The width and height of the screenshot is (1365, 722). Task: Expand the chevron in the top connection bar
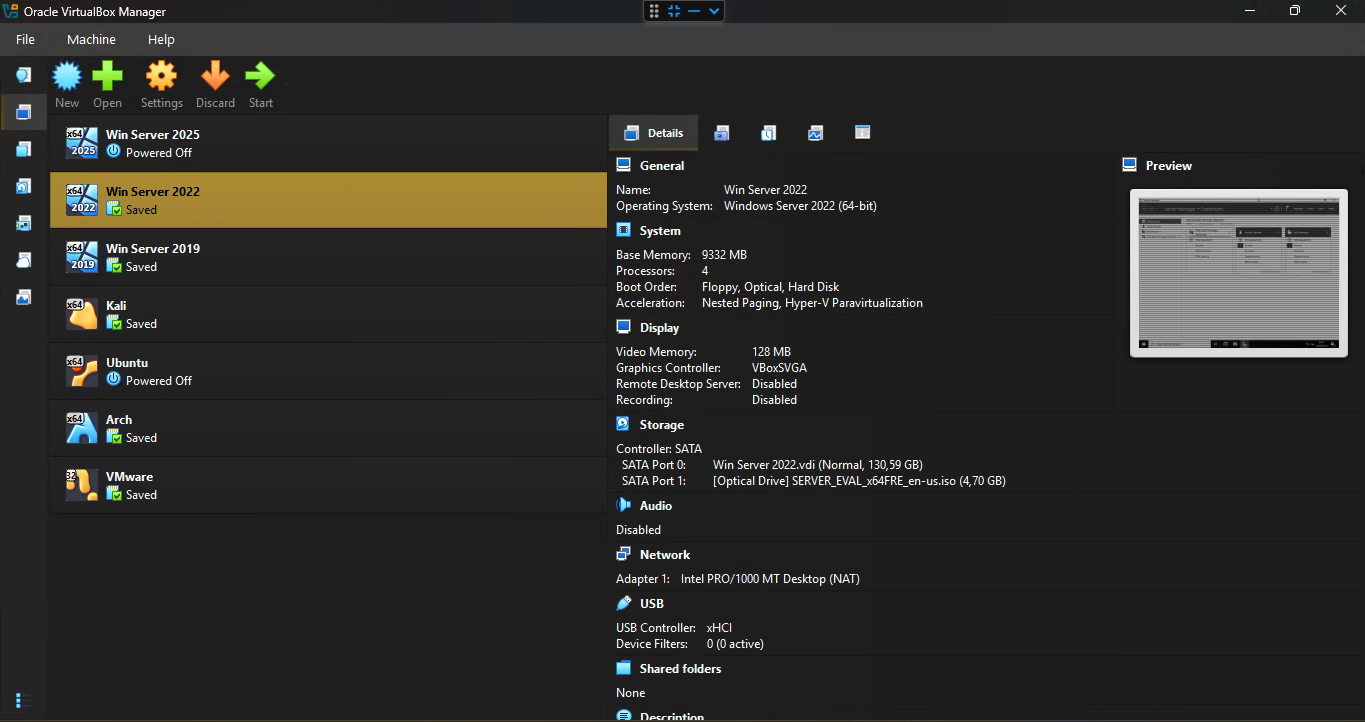coord(714,11)
